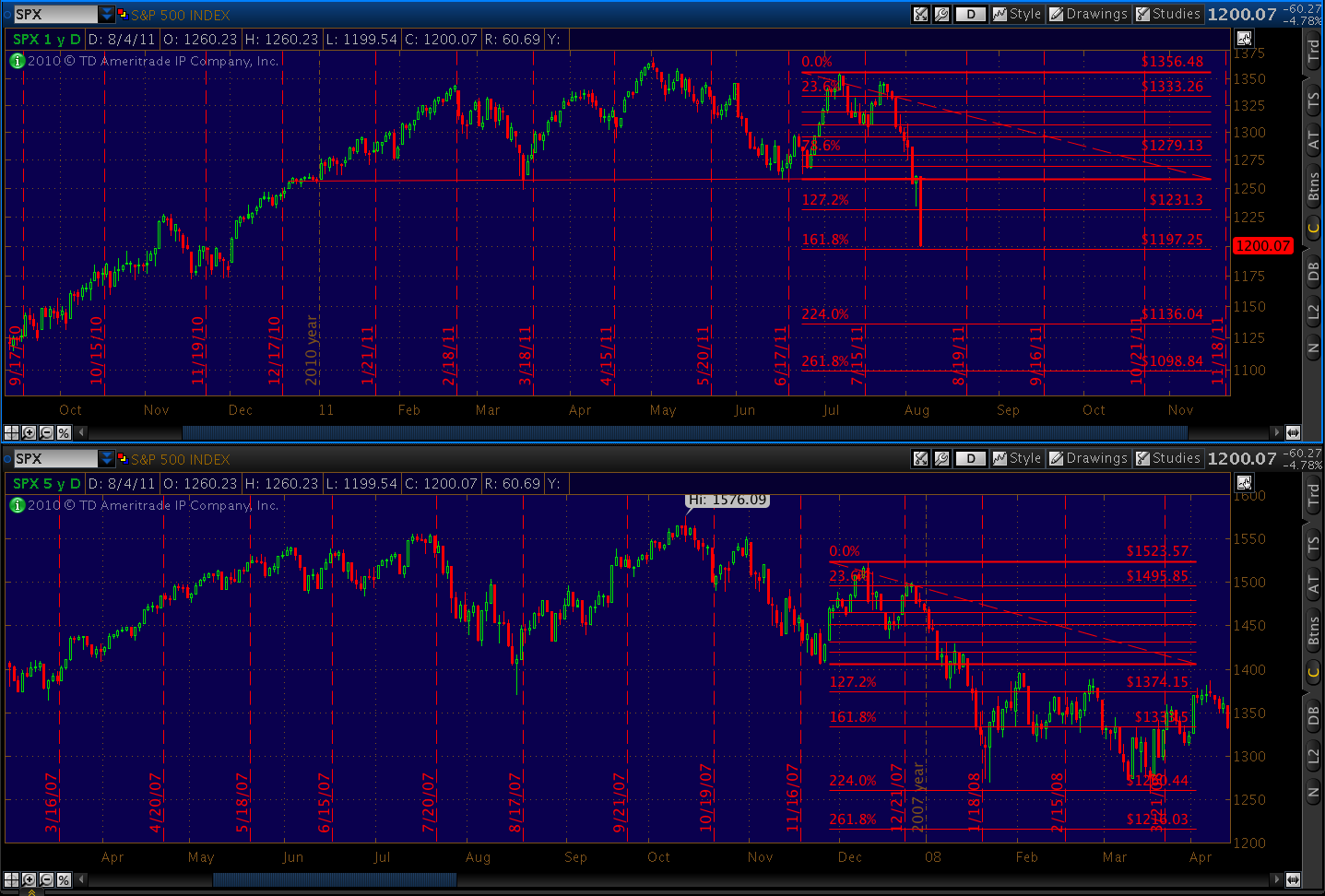Zoom out on the upper chart
The height and width of the screenshot is (896, 1325).
click(46, 432)
